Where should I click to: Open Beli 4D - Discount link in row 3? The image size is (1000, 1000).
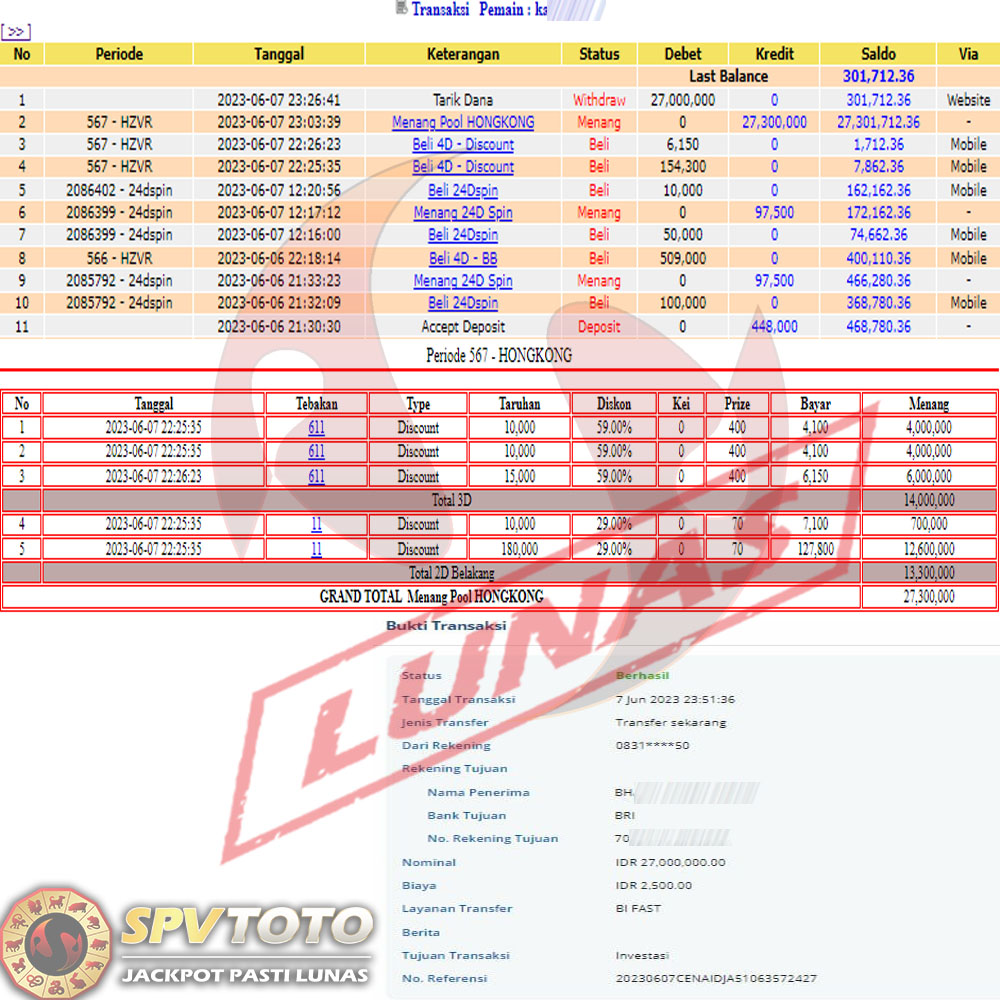tap(463, 144)
